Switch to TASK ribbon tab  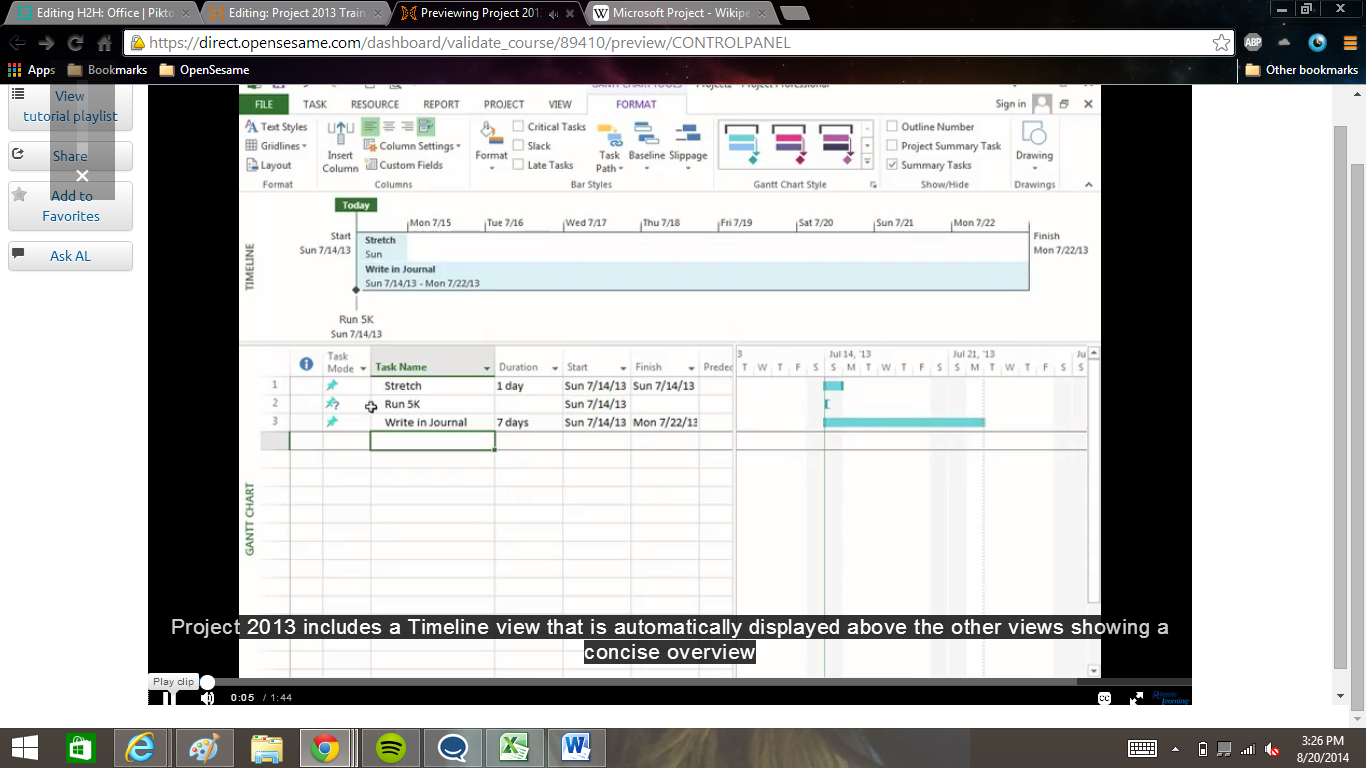tap(315, 104)
